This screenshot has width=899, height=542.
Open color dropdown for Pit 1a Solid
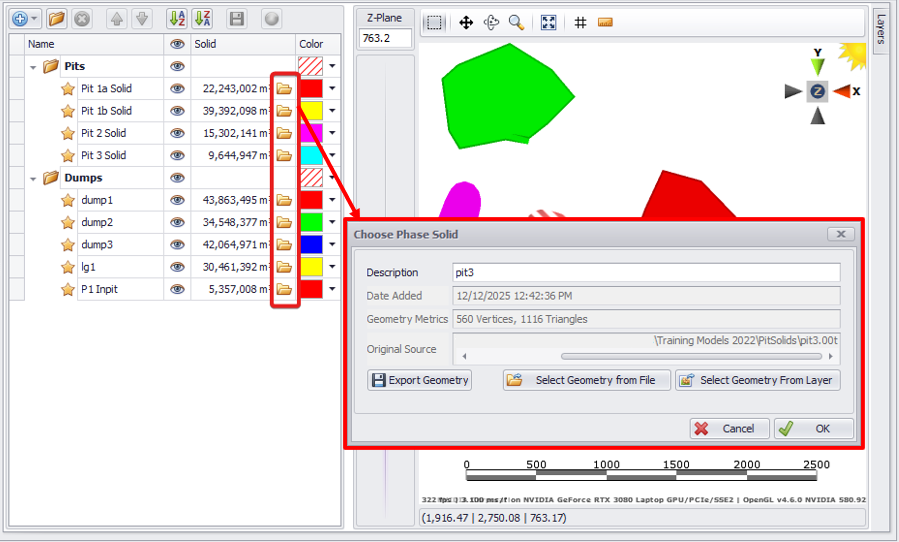click(x=332, y=89)
